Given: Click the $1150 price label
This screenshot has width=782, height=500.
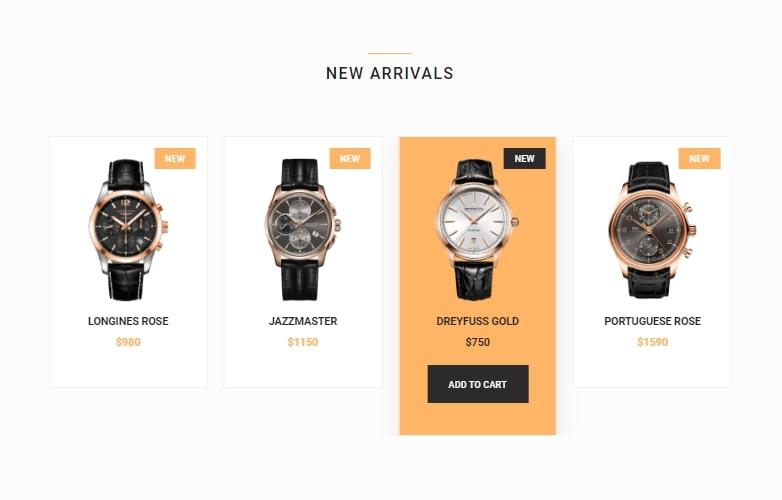Looking at the screenshot, I should coord(303,342).
